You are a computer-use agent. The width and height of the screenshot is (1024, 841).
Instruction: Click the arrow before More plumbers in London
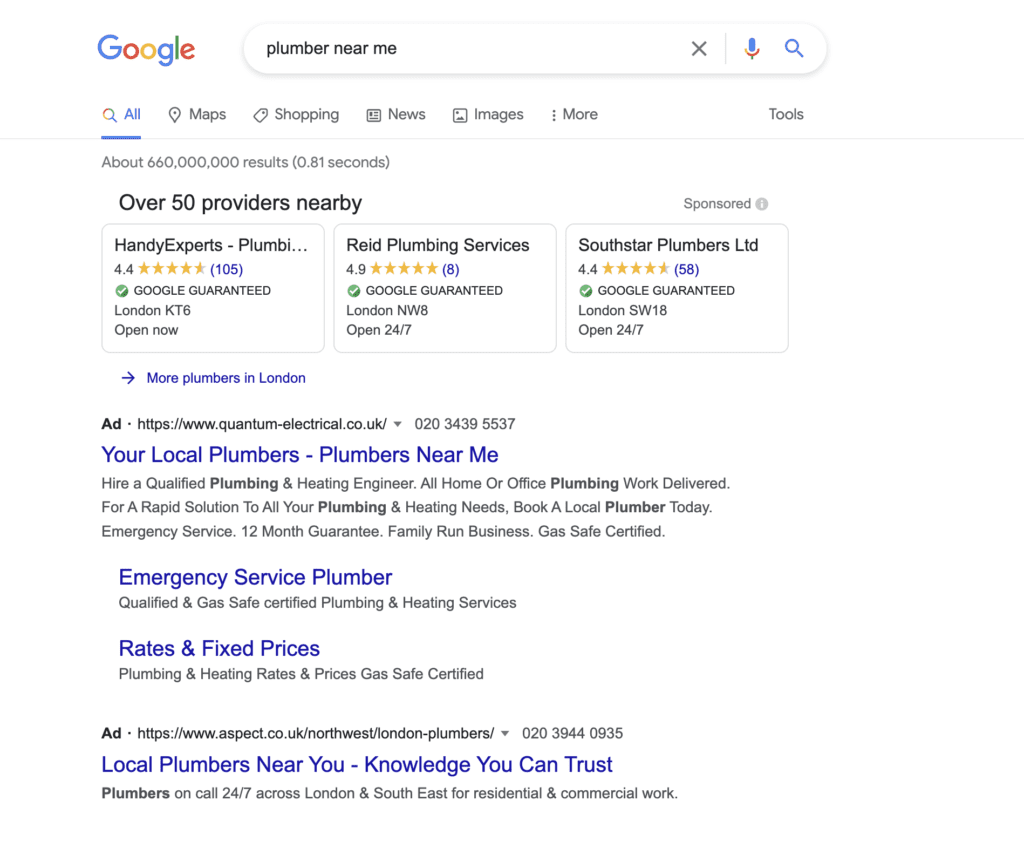[x=128, y=378]
